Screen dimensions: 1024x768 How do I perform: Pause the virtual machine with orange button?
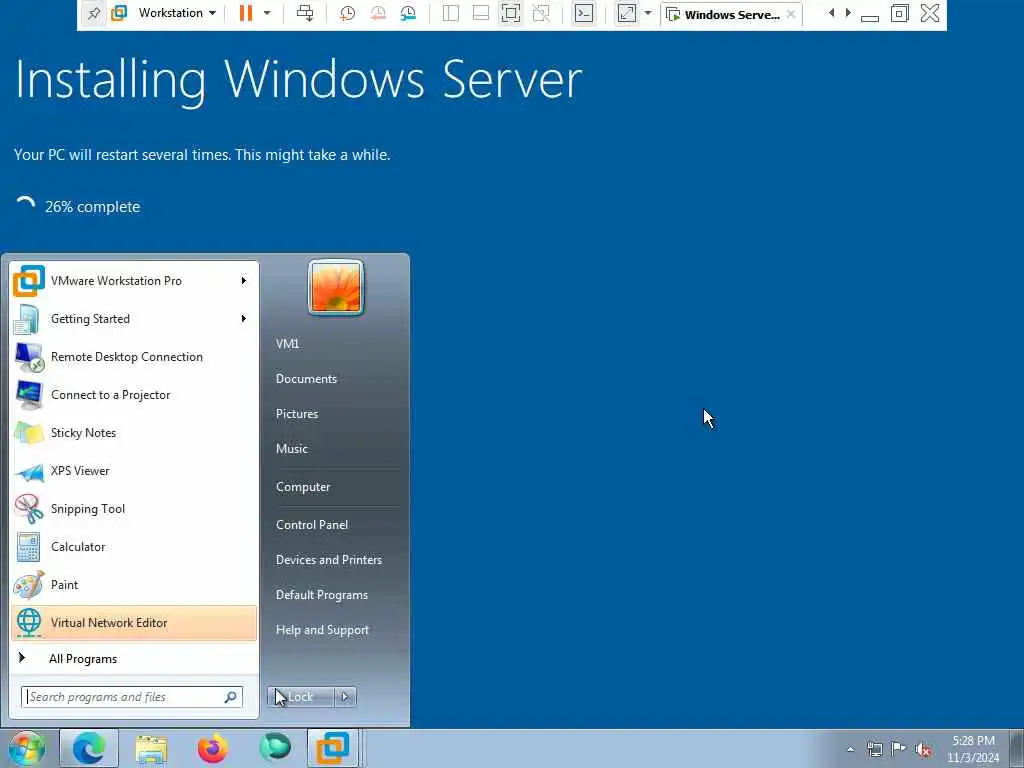tap(246, 13)
